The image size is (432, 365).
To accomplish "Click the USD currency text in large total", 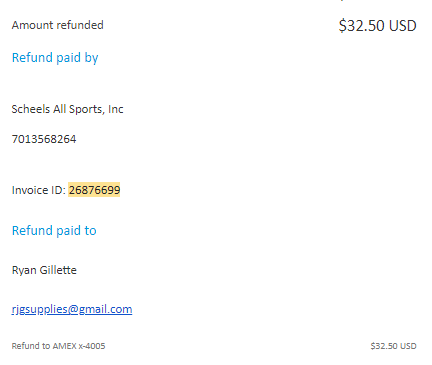I will [403, 26].
